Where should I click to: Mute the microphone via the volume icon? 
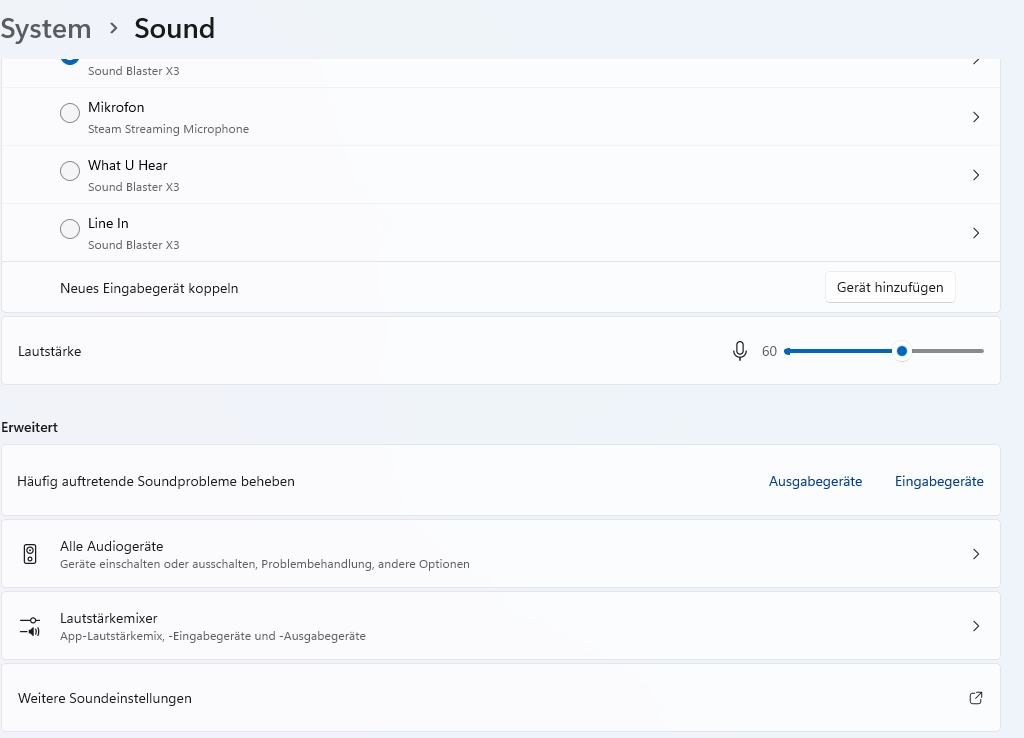point(740,351)
